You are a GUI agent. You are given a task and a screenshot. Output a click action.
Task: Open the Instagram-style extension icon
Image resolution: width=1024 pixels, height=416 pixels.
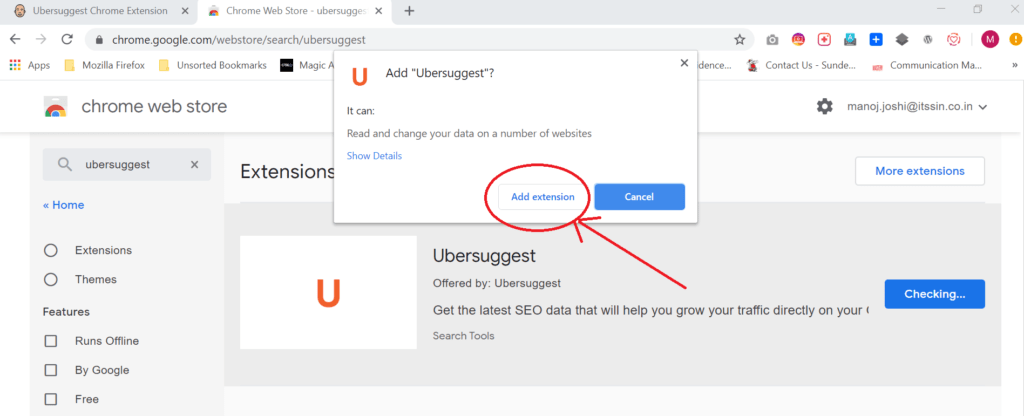798,40
